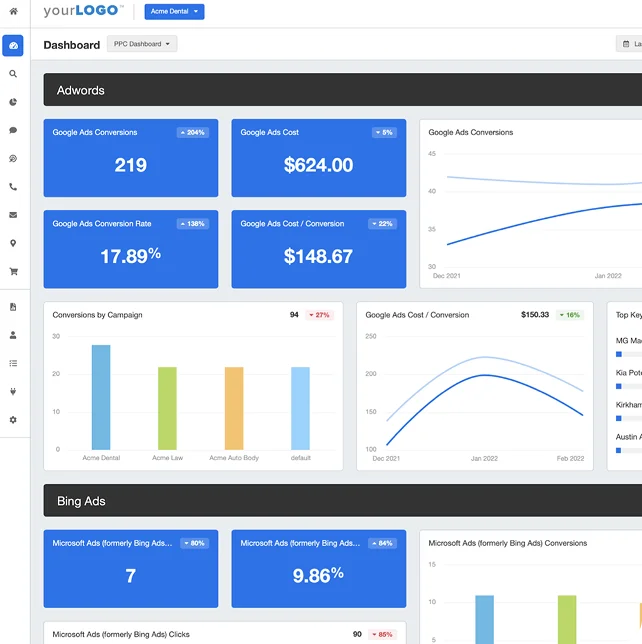This screenshot has width=642, height=644.
Task: Open the PPC Dashboard selector dropdown
Action: coord(141,44)
